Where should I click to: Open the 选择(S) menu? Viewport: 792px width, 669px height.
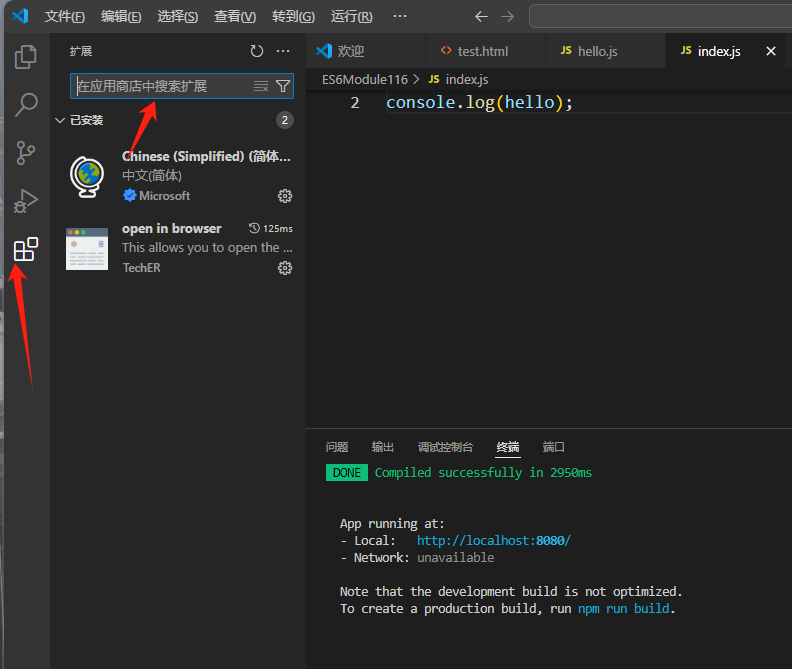(177, 17)
